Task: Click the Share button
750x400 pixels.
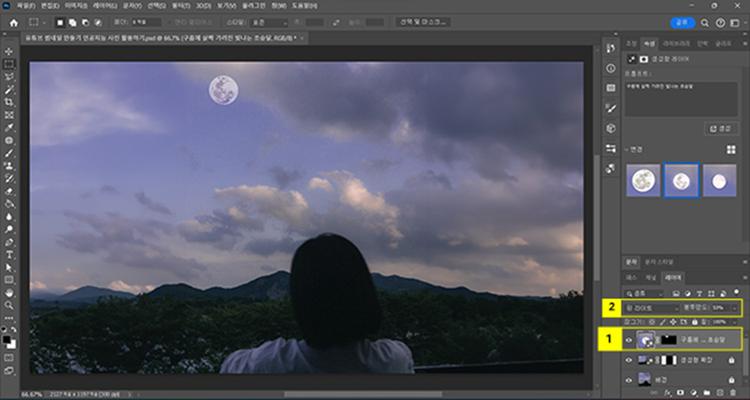Action: (x=683, y=22)
